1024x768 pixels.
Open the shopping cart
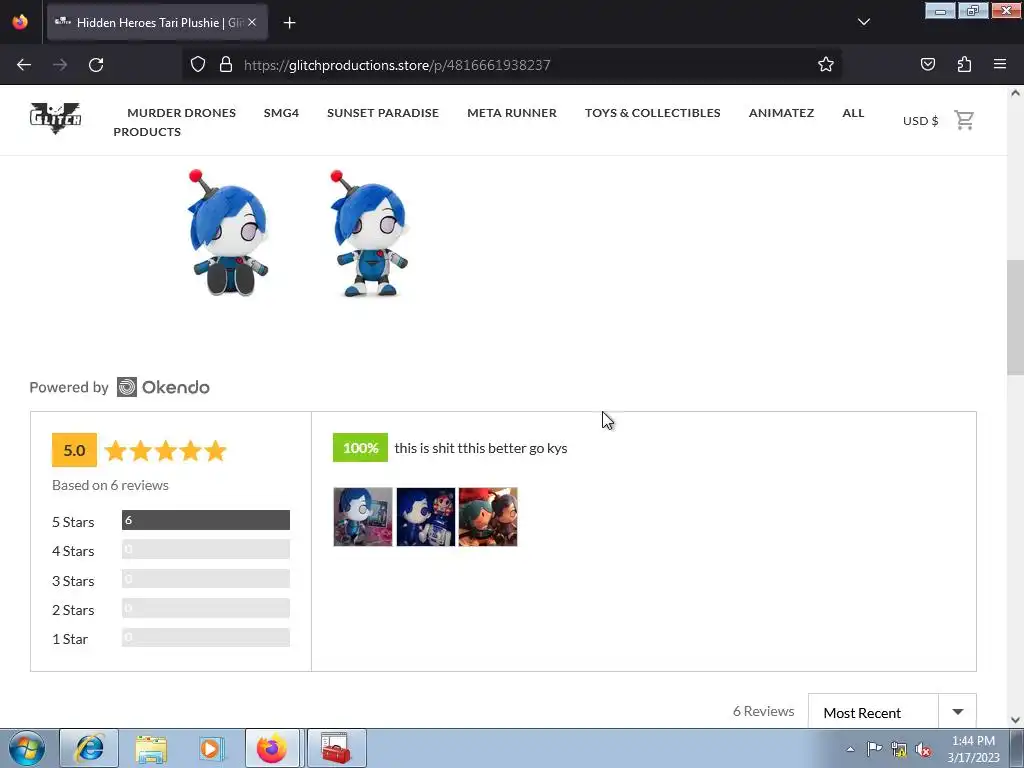coord(964,120)
